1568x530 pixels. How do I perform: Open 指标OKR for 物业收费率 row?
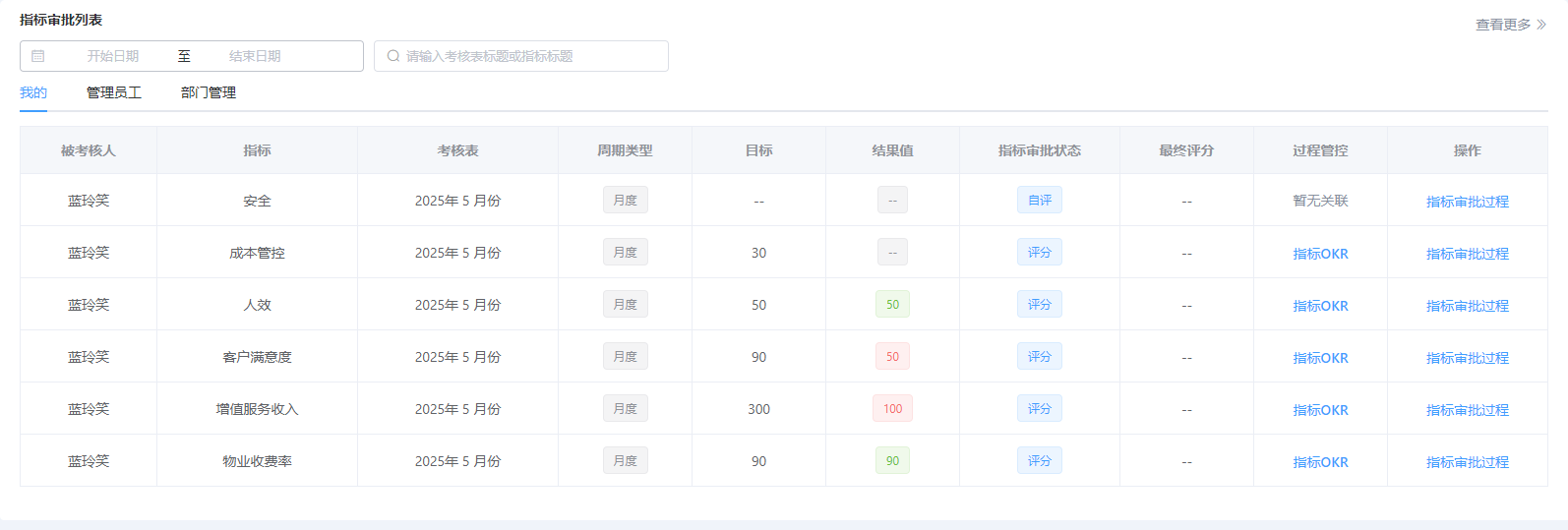tap(1320, 462)
